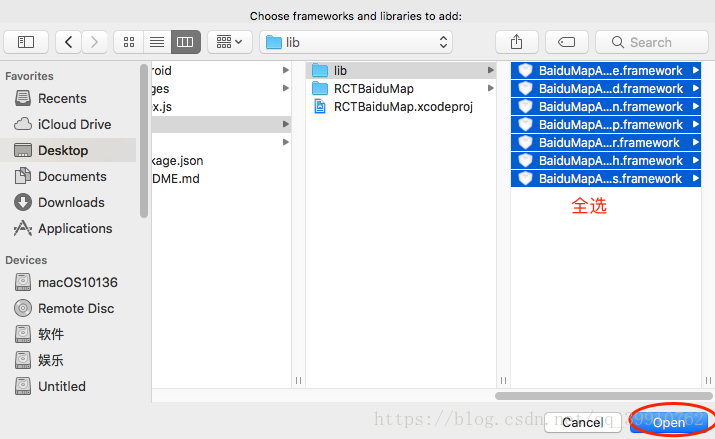
Task: Click the xcodeproj file icon
Action: pos(320,106)
